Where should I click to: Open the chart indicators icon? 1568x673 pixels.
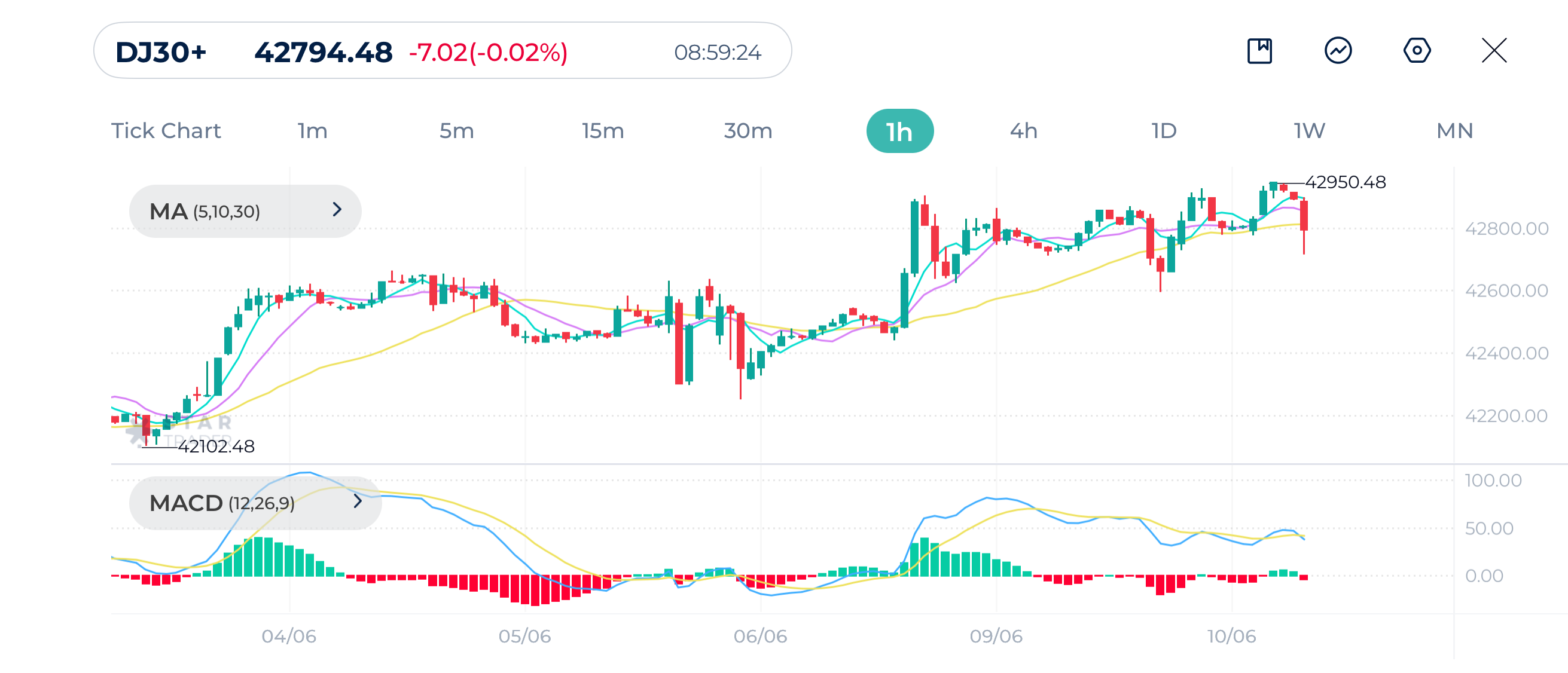(x=1338, y=51)
